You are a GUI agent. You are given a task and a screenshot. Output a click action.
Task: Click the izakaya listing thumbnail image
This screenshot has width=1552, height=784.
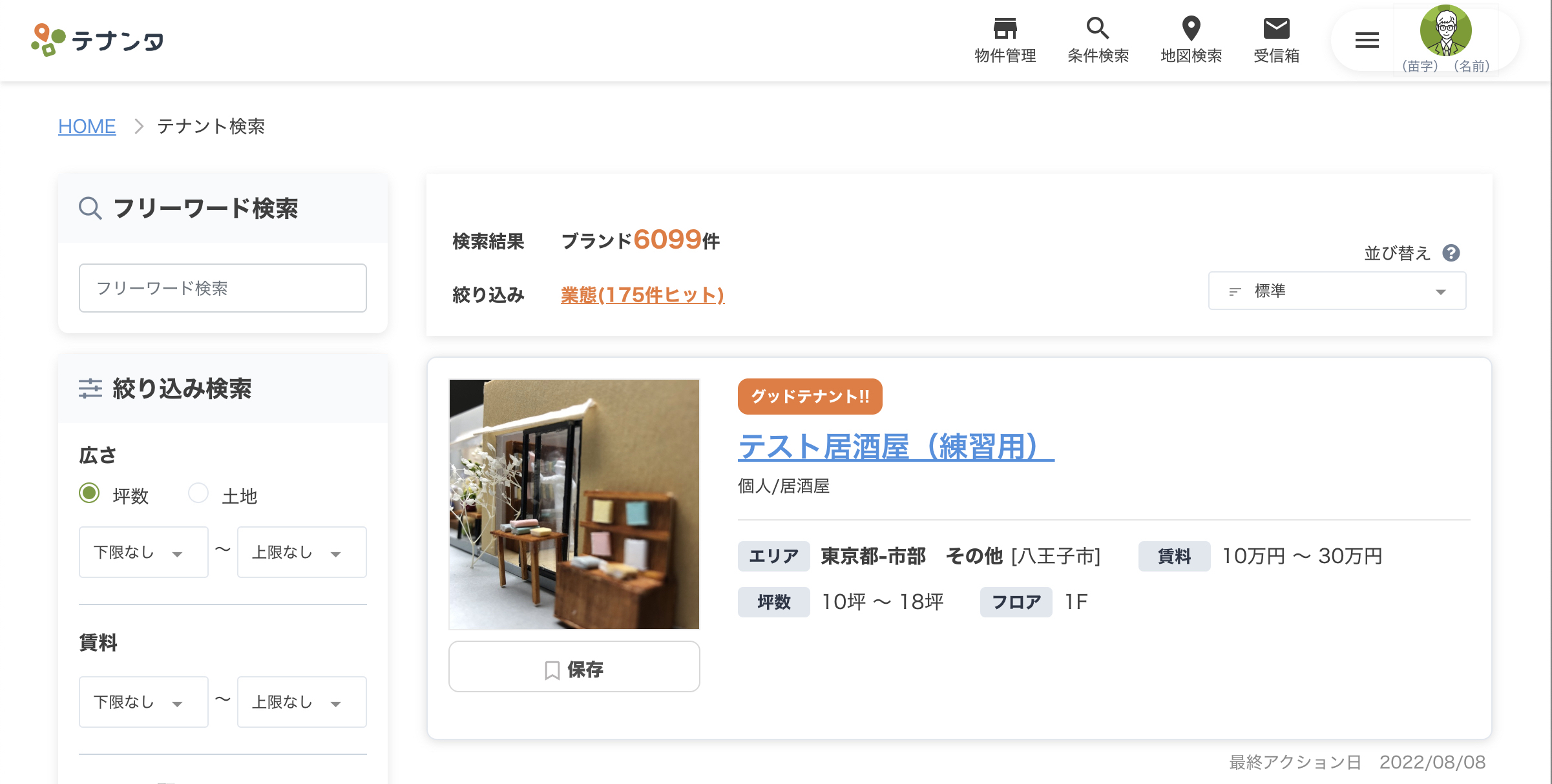click(574, 504)
